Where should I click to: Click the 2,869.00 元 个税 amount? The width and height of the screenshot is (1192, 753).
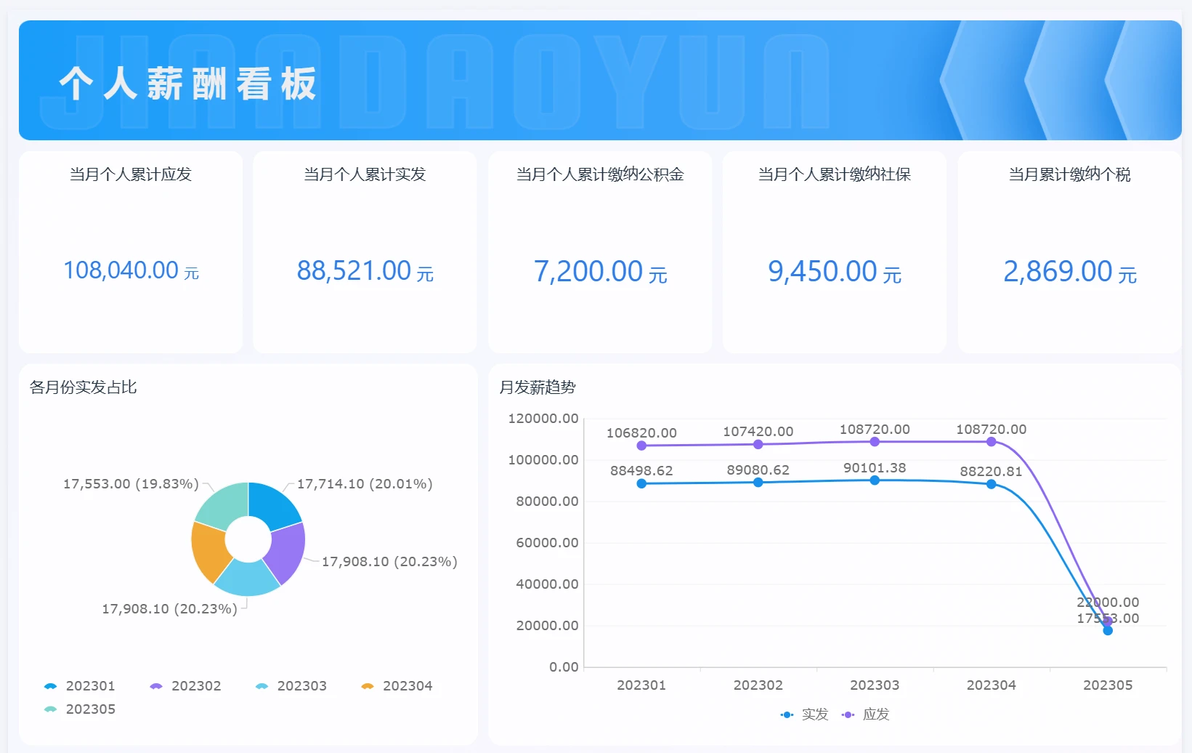pyautogui.click(x=1069, y=271)
